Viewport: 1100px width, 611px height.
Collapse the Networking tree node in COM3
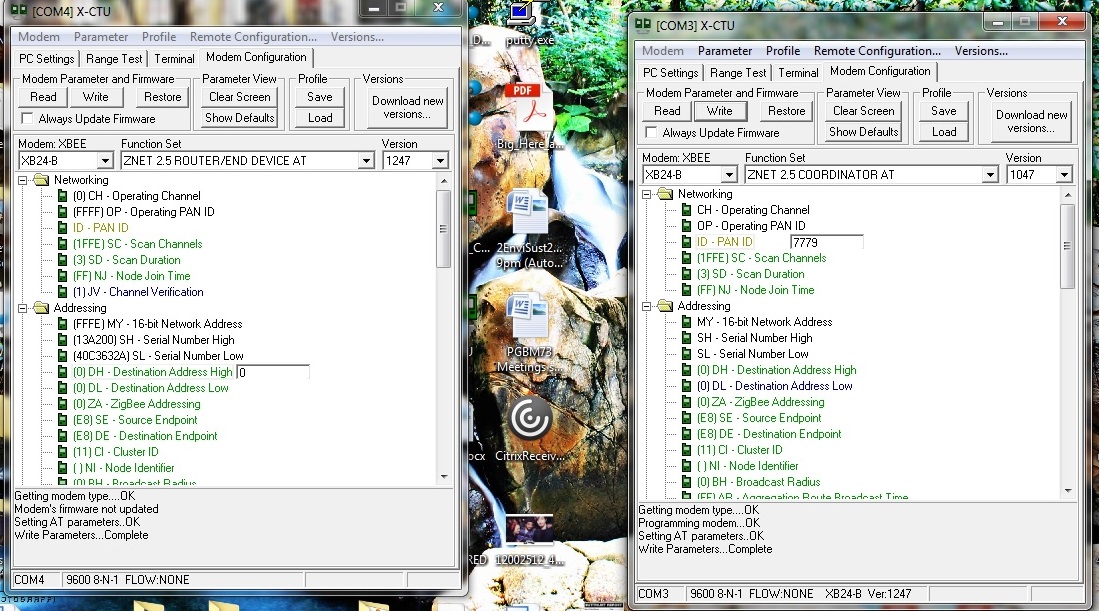click(x=647, y=194)
